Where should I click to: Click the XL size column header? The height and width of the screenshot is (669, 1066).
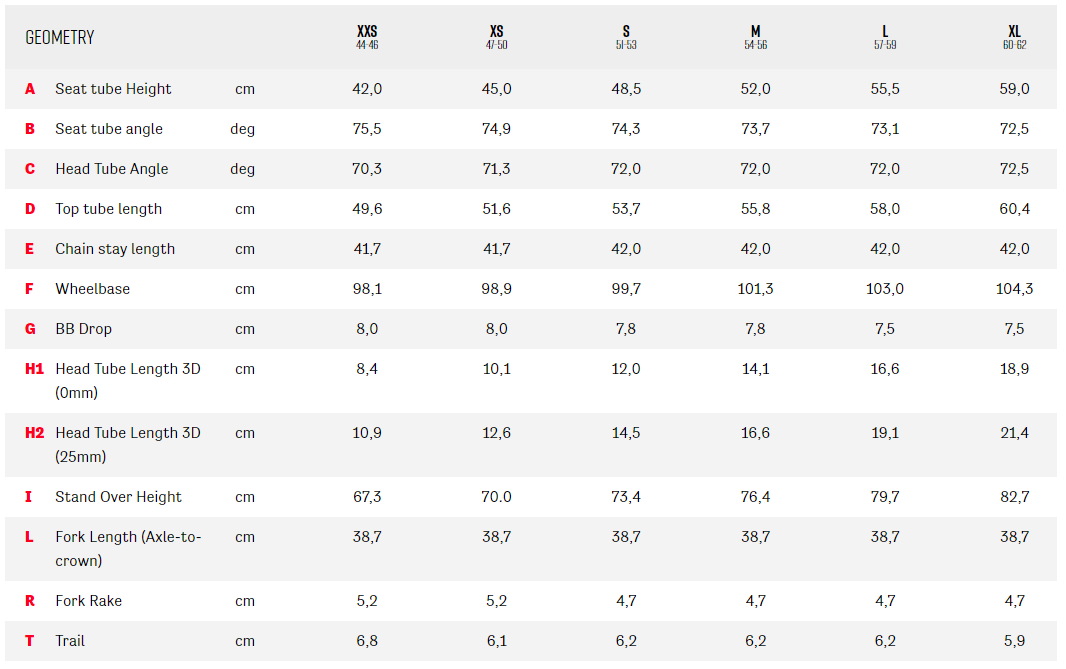(1014, 37)
